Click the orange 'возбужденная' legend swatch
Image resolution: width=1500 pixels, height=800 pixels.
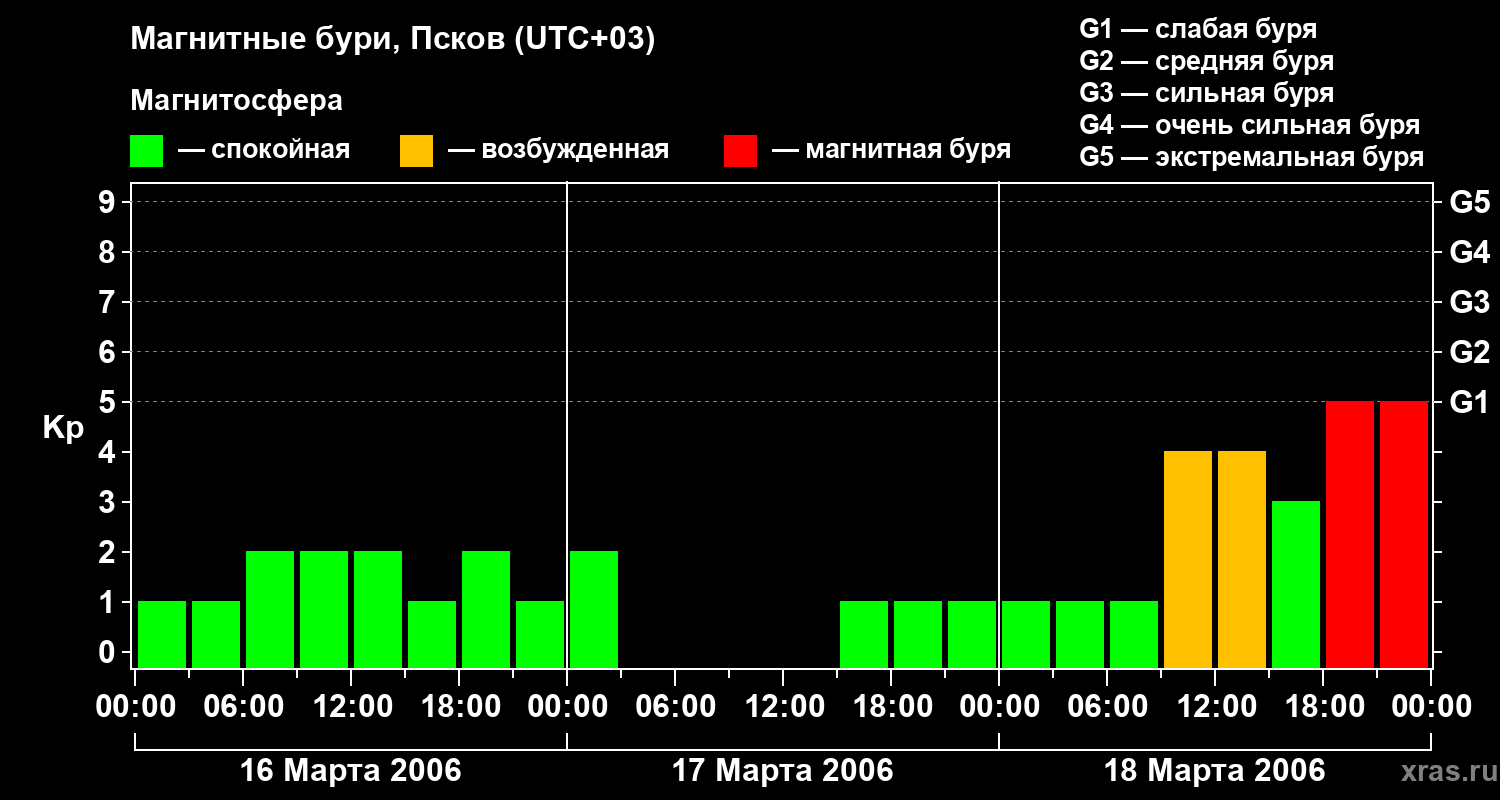416,151
